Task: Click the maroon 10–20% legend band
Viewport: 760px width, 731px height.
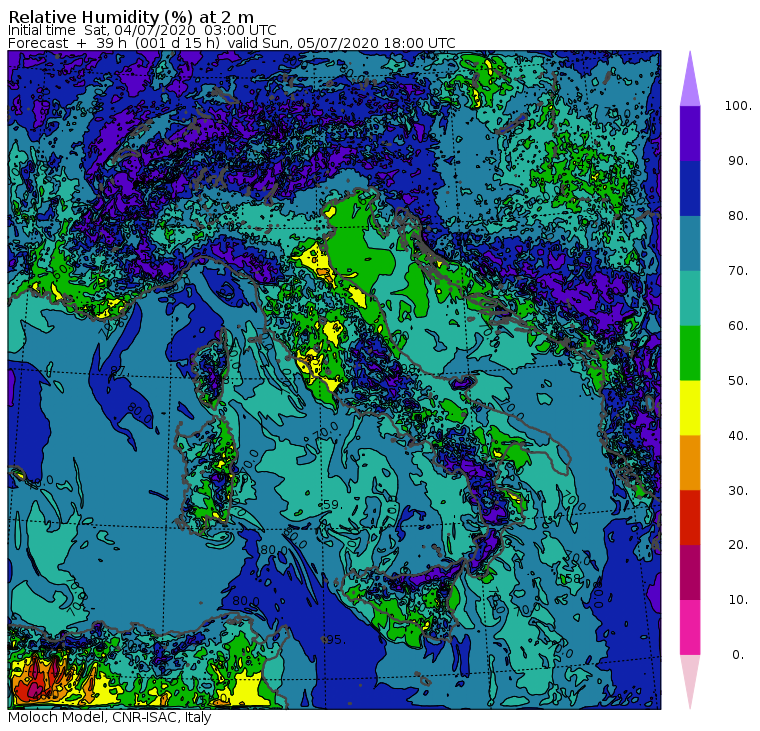Action: coord(690,572)
